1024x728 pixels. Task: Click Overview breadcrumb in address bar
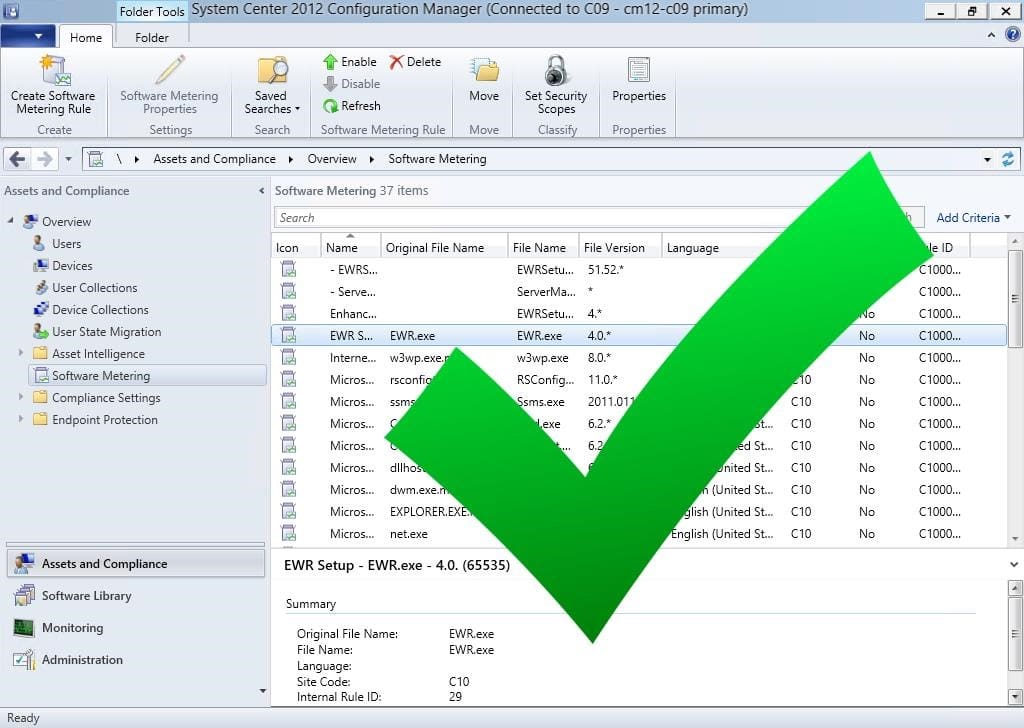click(x=332, y=159)
